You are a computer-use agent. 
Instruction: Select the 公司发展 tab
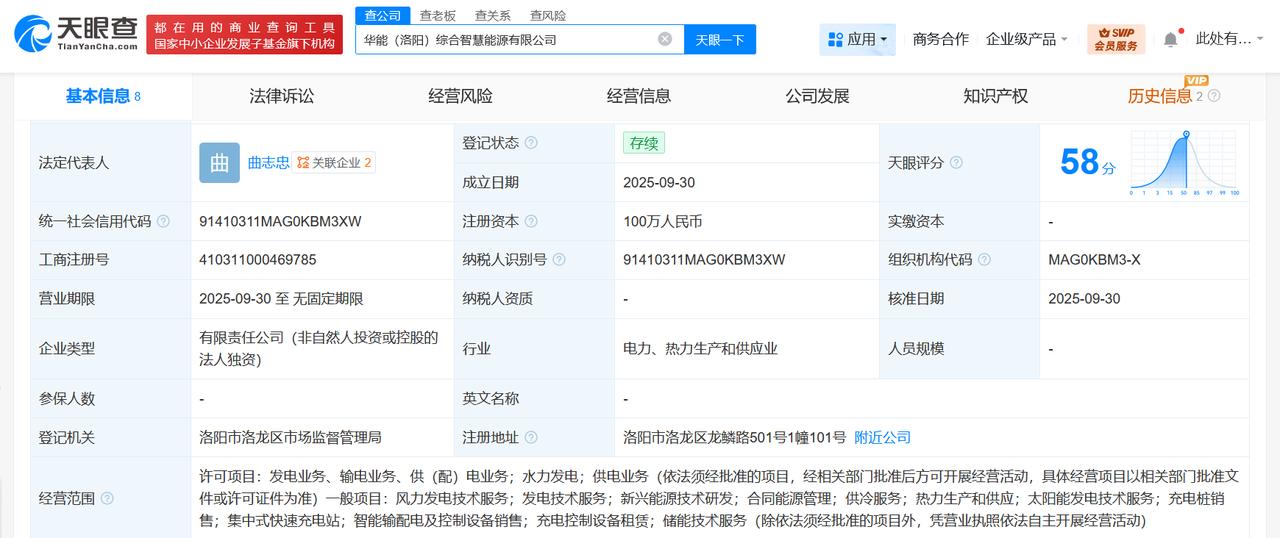click(817, 96)
